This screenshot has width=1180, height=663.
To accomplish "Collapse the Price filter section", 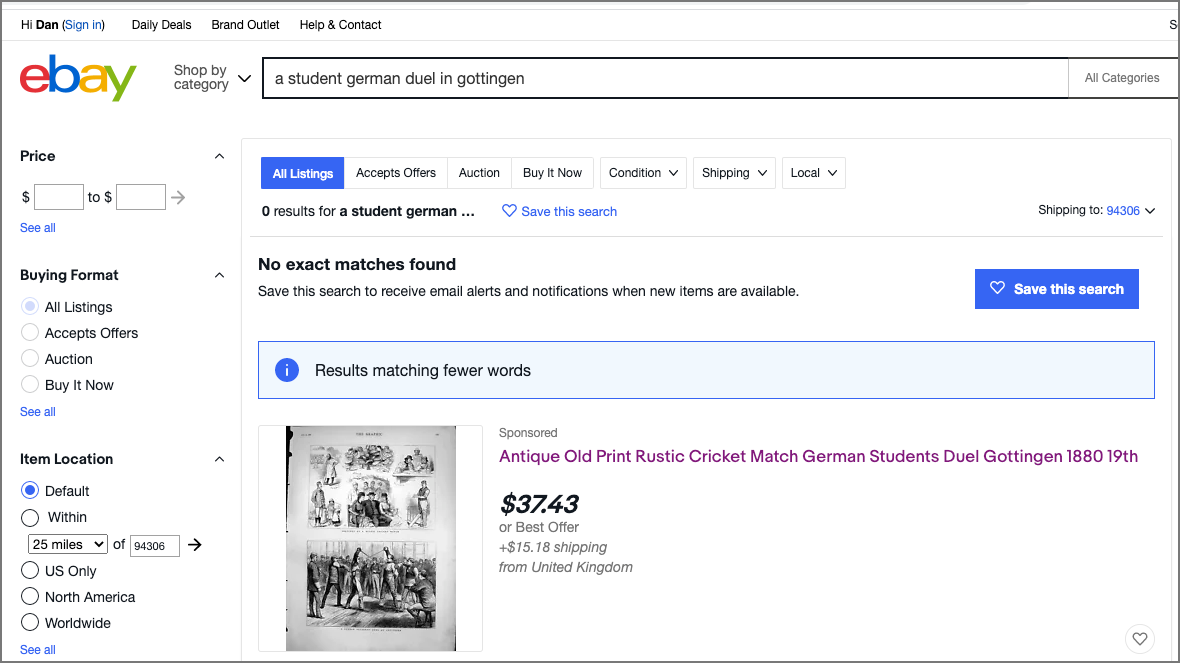I will pyautogui.click(x=219, y=156).
